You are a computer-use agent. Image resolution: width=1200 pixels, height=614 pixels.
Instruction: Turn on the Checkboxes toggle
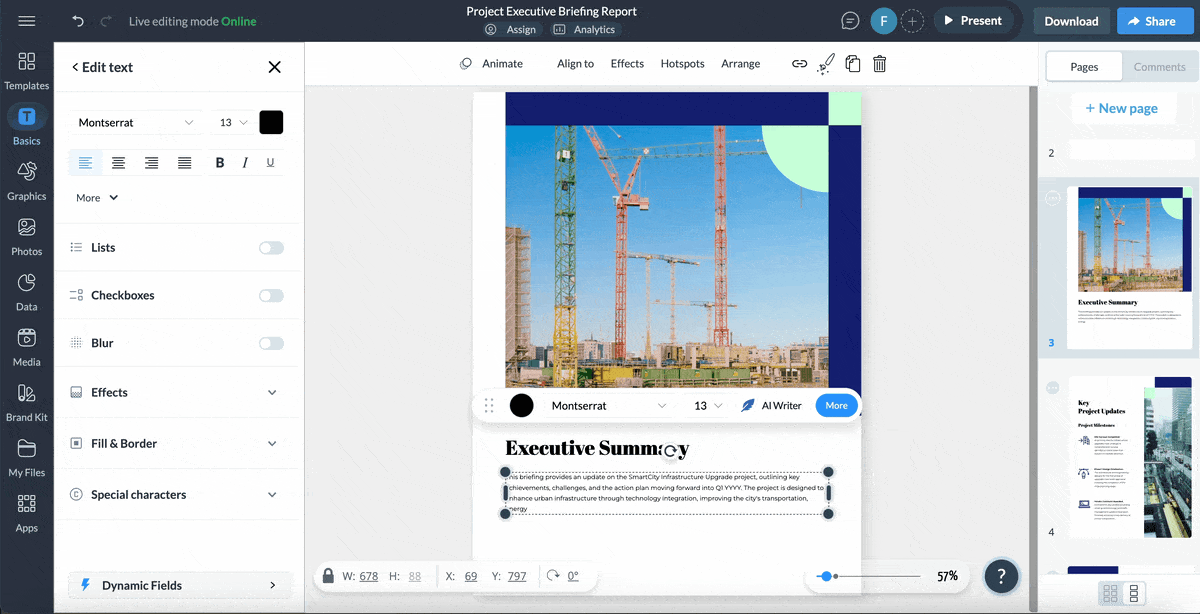coord(271,296)
